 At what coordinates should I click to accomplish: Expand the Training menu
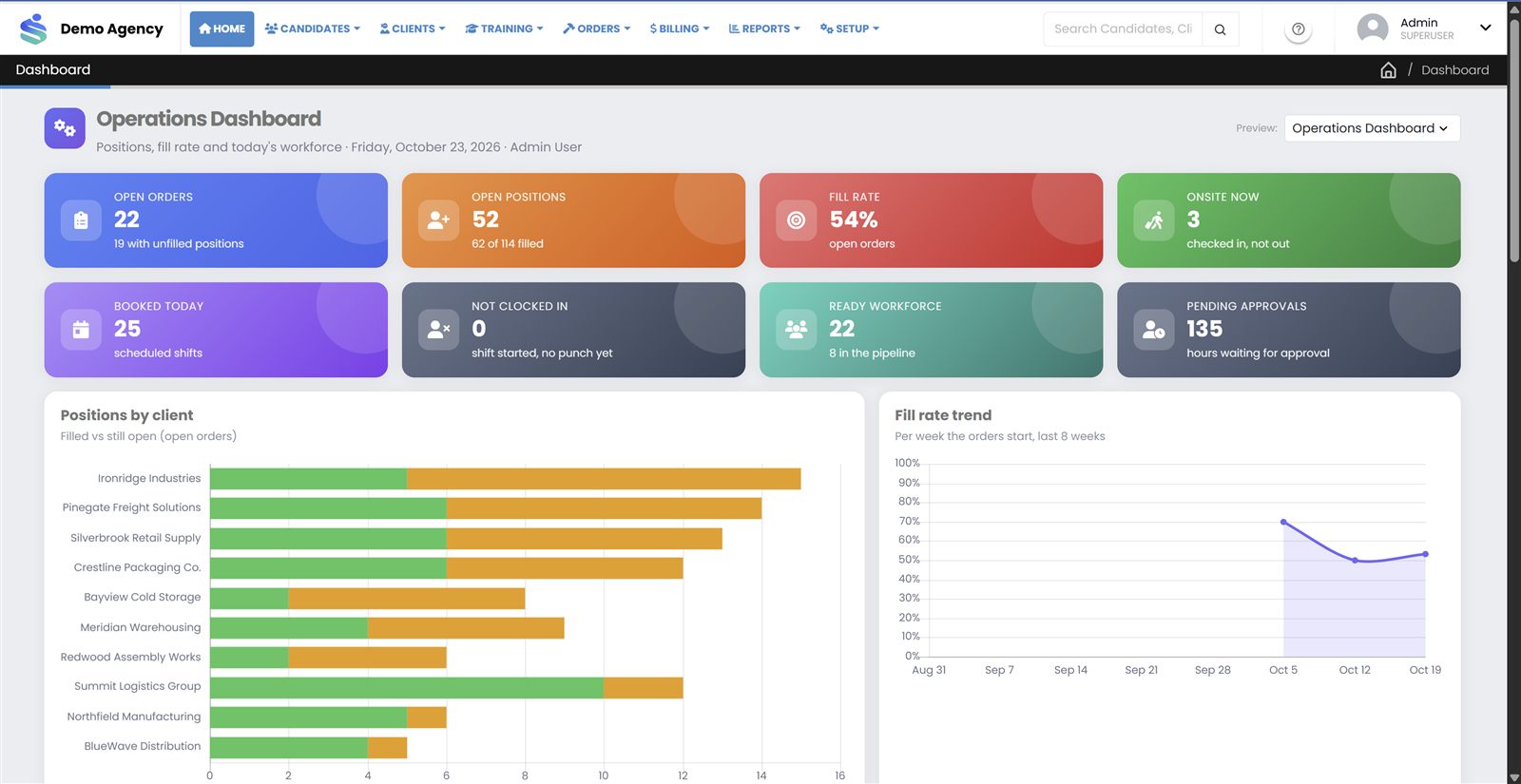point(504,29)
